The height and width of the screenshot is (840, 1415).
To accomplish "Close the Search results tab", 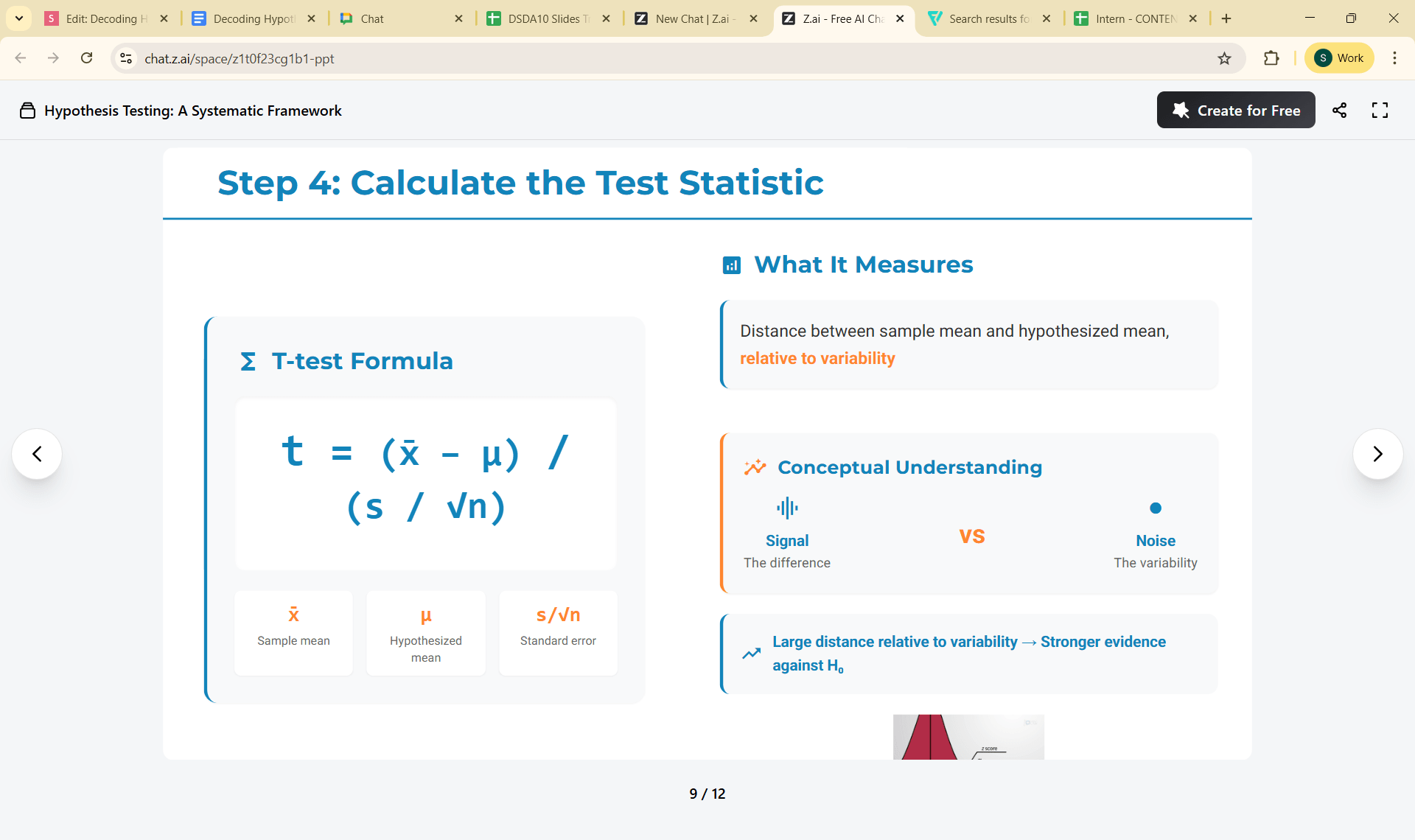I will pos(1047,18).
